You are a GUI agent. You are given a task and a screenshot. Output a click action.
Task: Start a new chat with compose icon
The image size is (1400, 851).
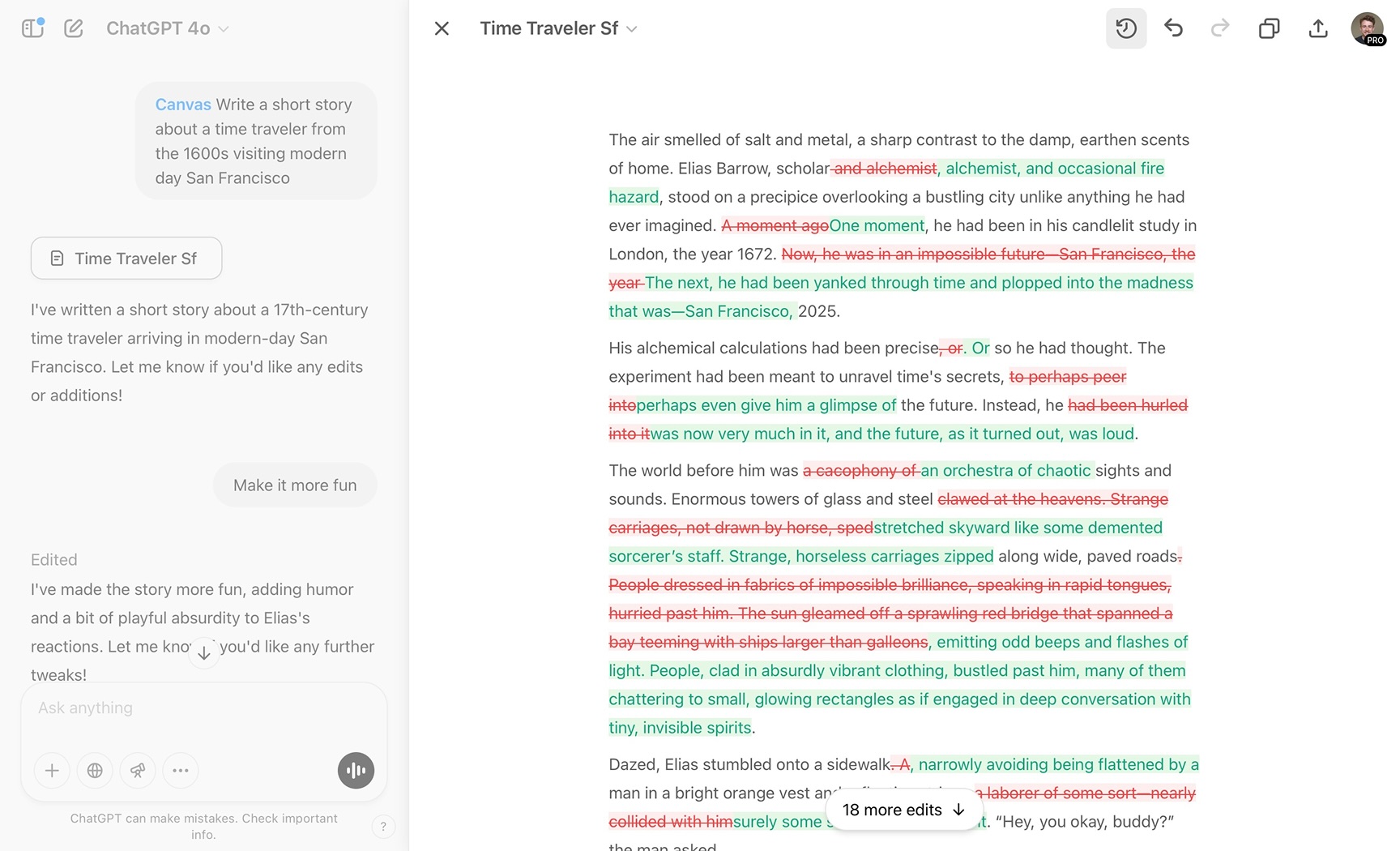click(x=74, y=28)
